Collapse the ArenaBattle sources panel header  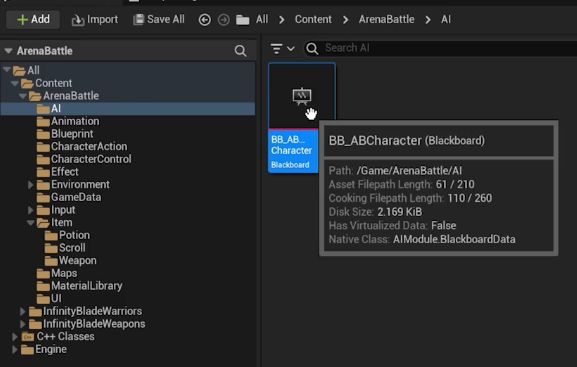click(8, 51)
